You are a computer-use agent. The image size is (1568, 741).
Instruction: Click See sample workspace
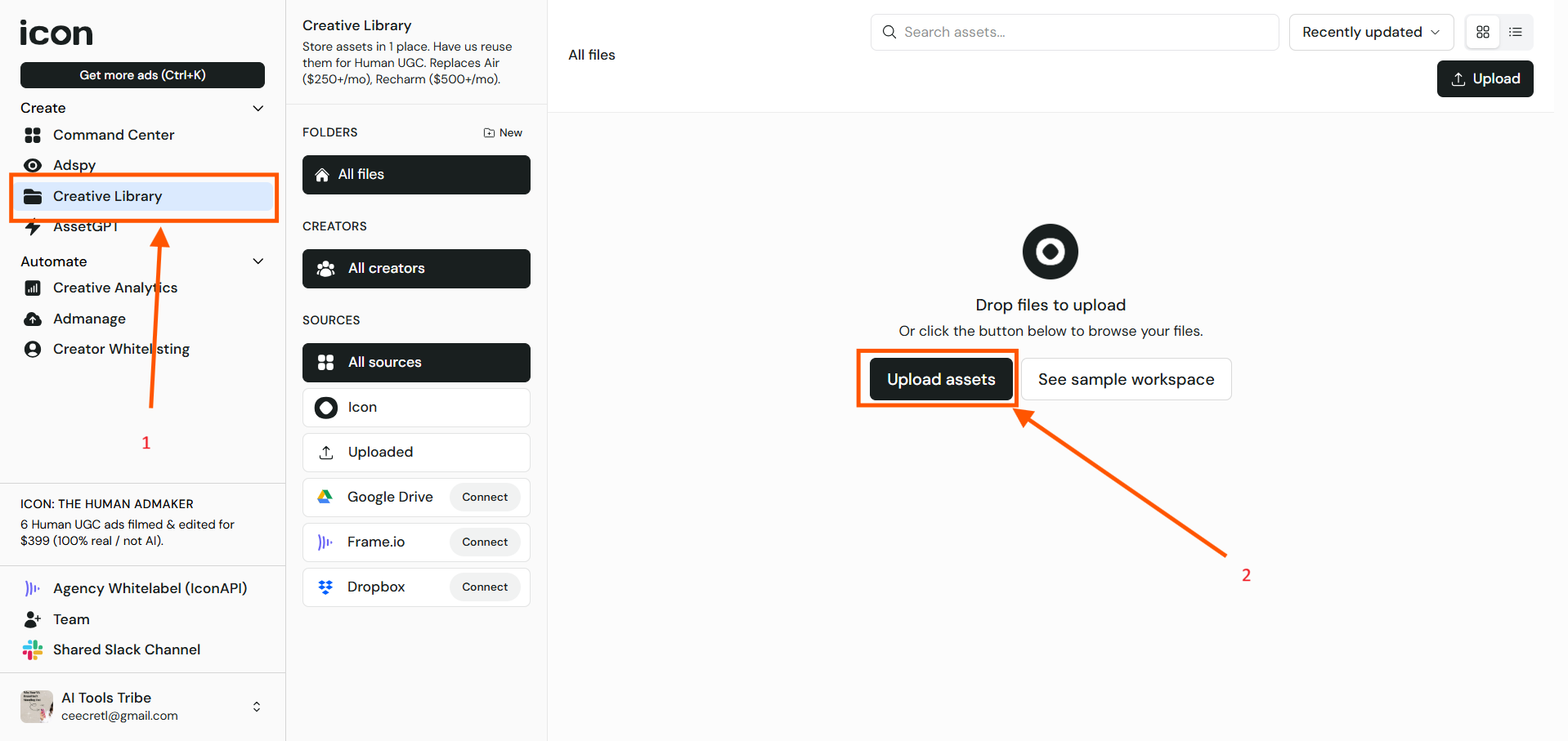tap(1127, 379)
